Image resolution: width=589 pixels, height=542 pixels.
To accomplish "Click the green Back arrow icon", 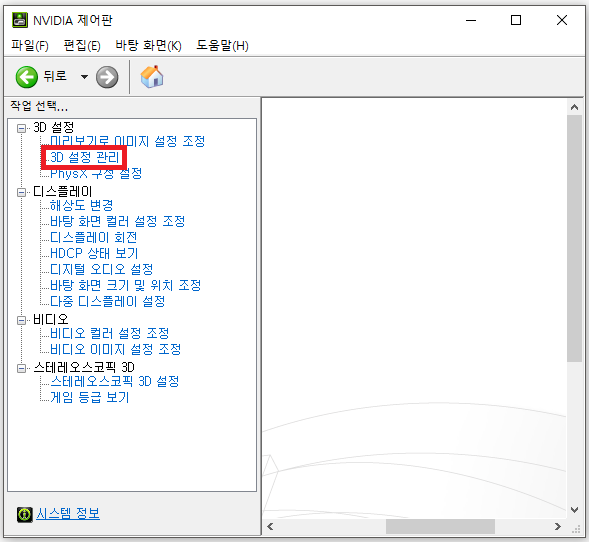I will click(27, 77).
